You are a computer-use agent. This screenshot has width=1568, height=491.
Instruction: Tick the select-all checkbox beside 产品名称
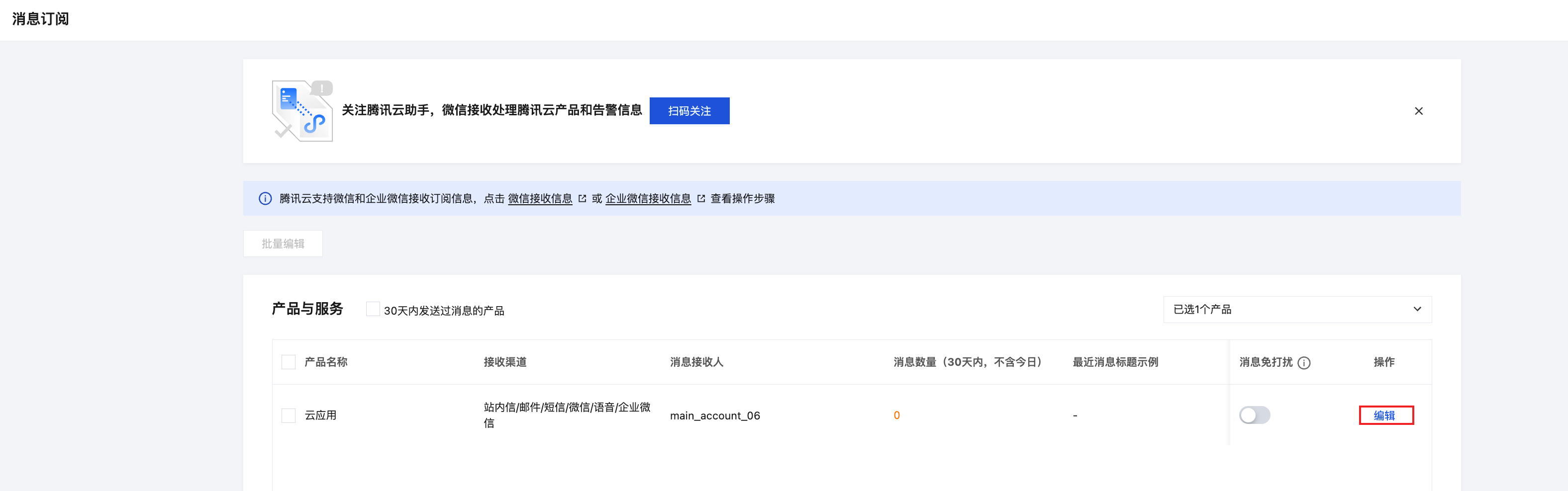point(289,362)
